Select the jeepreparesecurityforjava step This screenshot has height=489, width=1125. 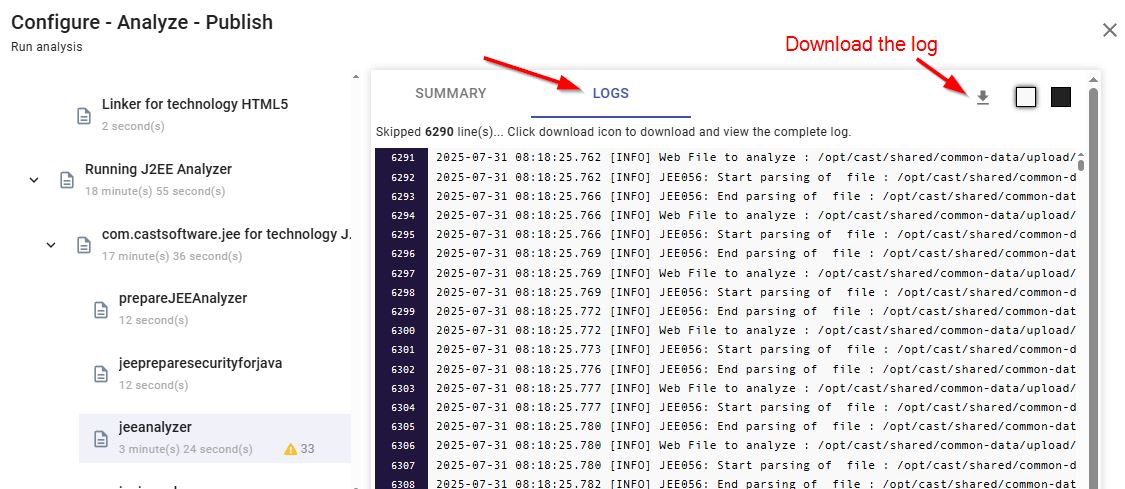point(200,363)
